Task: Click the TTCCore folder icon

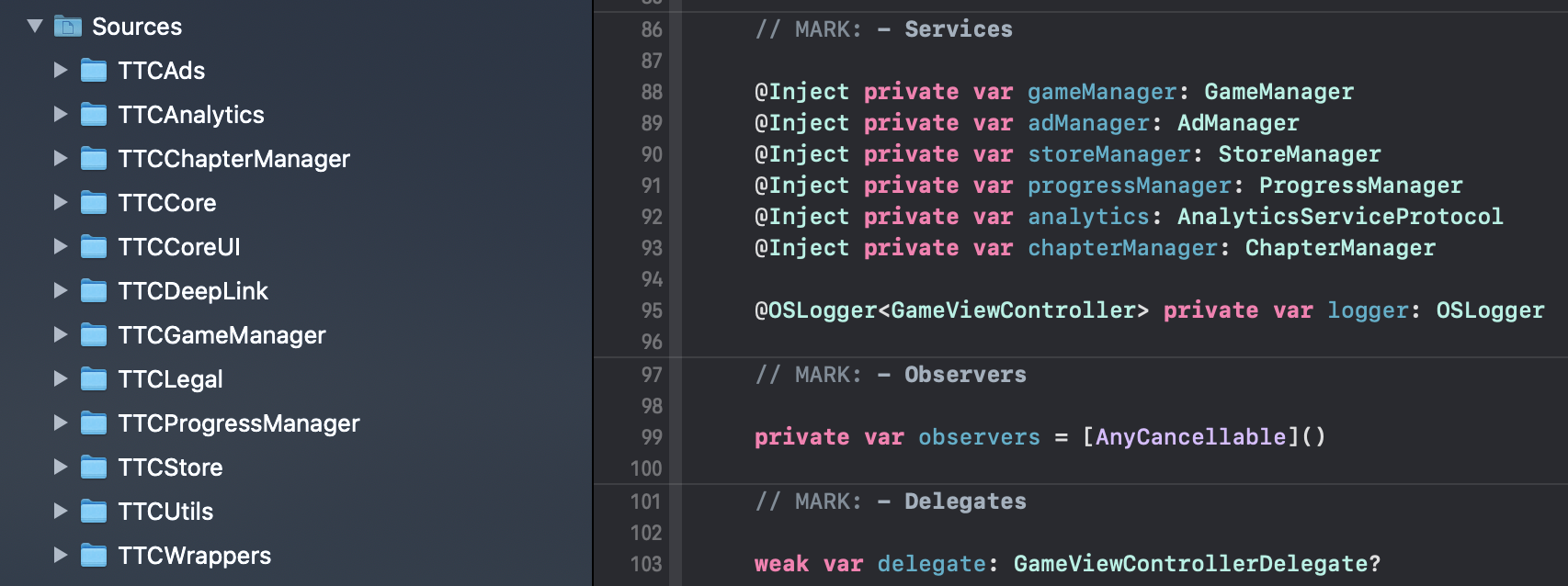Action: [94, 203]
